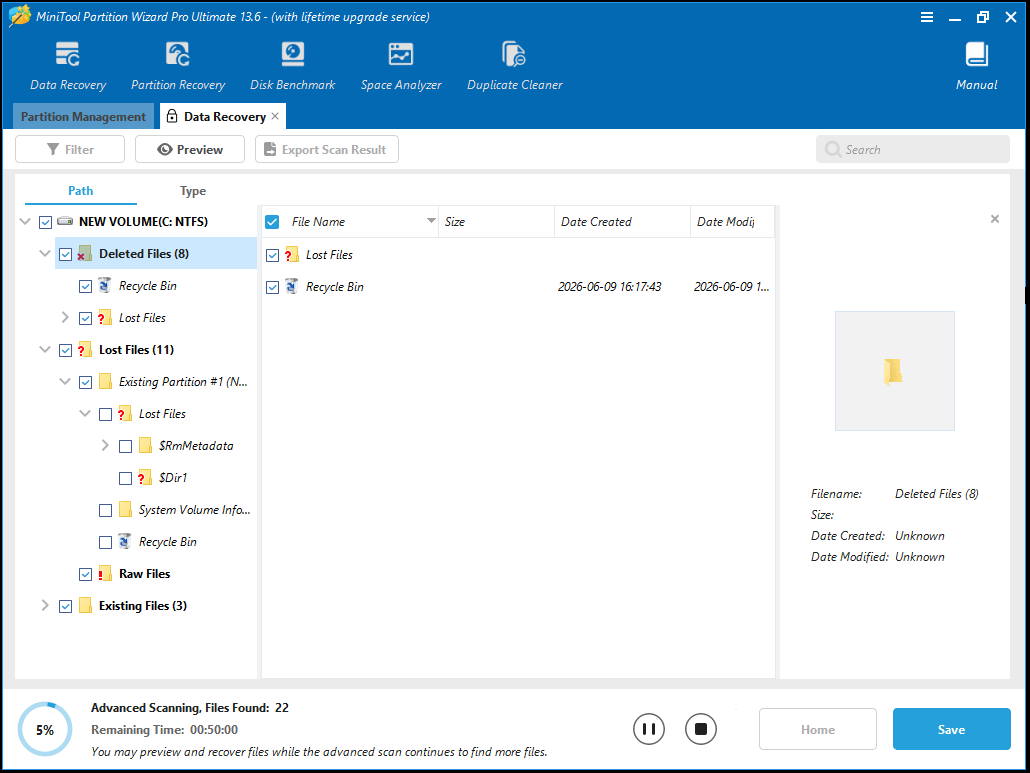
Task: Click the lock icon on Data Recovery tab
Action: tap(172, 116)
